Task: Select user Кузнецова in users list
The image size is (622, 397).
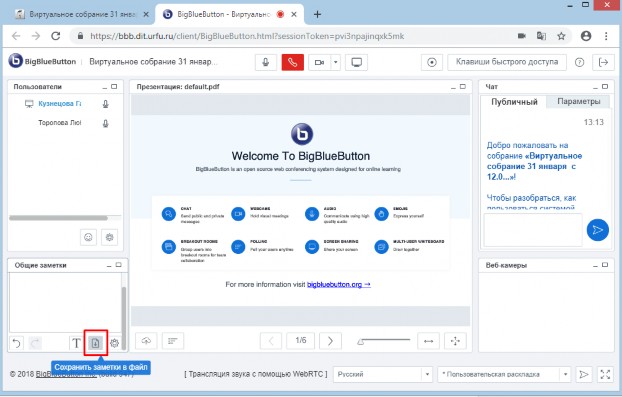Action: click(x=60, y=104)
